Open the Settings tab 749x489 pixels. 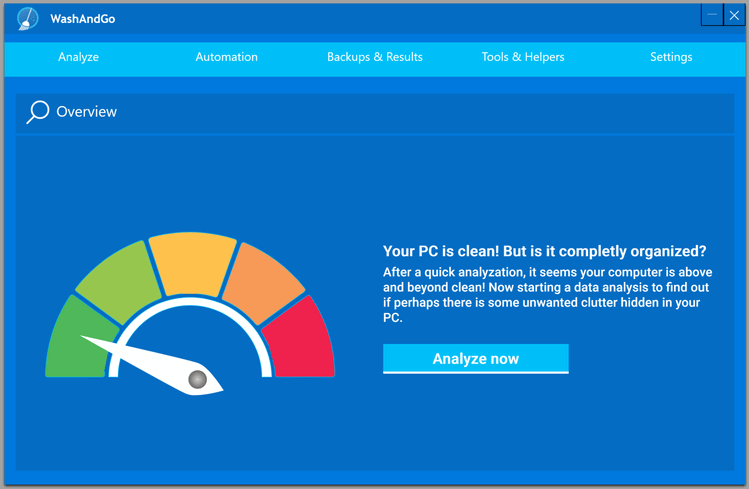[x=671, y=57]
